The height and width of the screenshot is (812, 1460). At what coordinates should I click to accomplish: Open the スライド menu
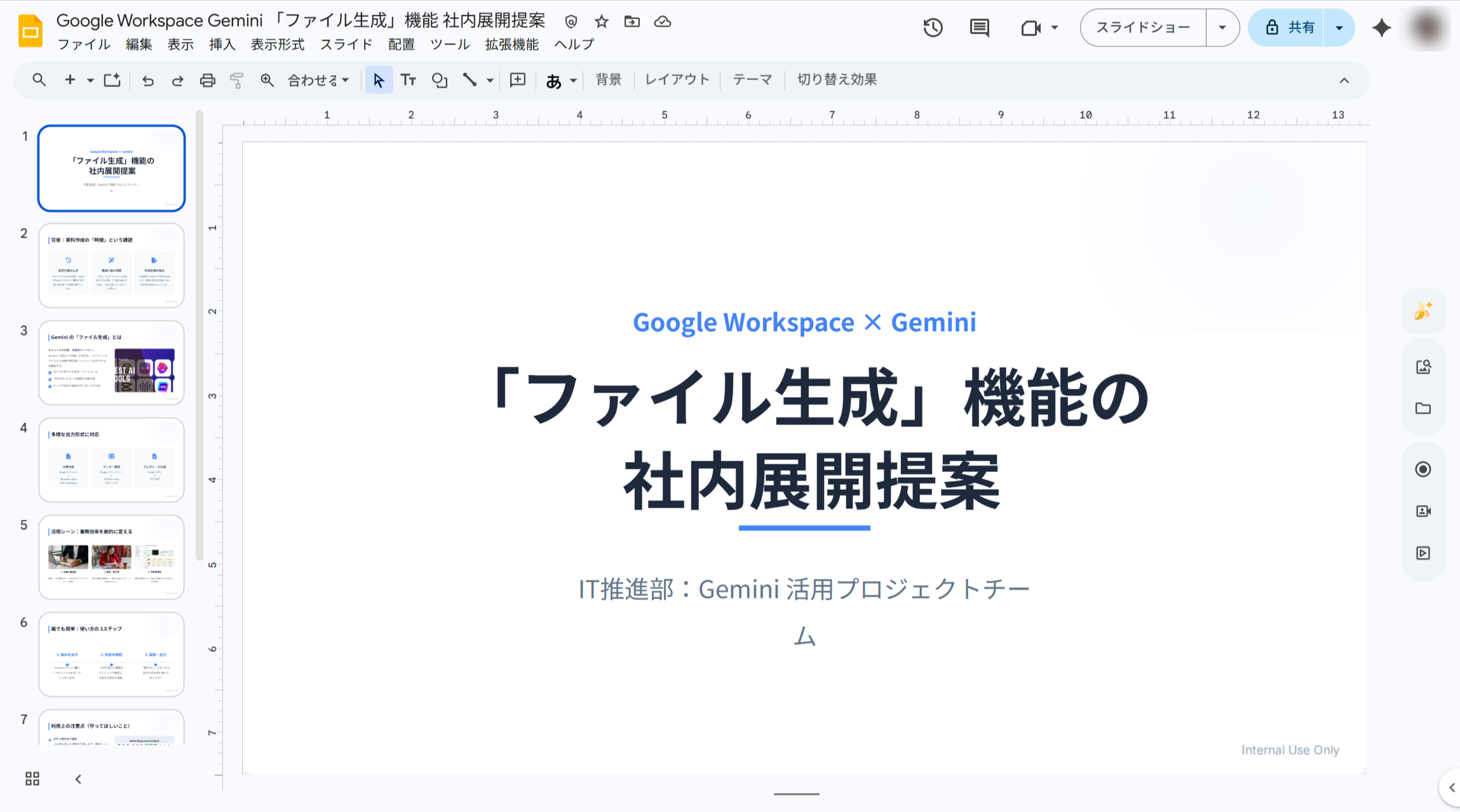[346, 44]
